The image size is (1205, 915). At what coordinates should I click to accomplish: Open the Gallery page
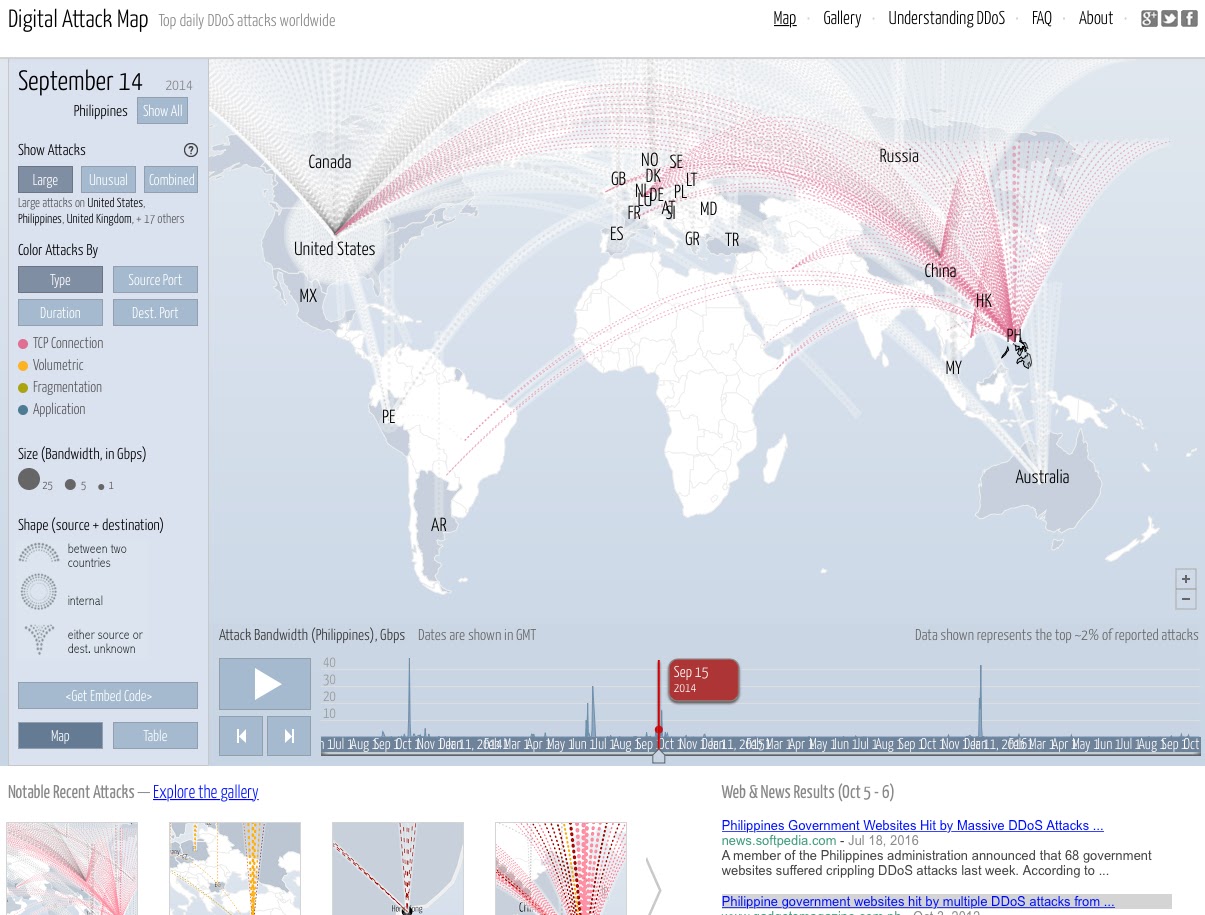[x=842, y=18]
